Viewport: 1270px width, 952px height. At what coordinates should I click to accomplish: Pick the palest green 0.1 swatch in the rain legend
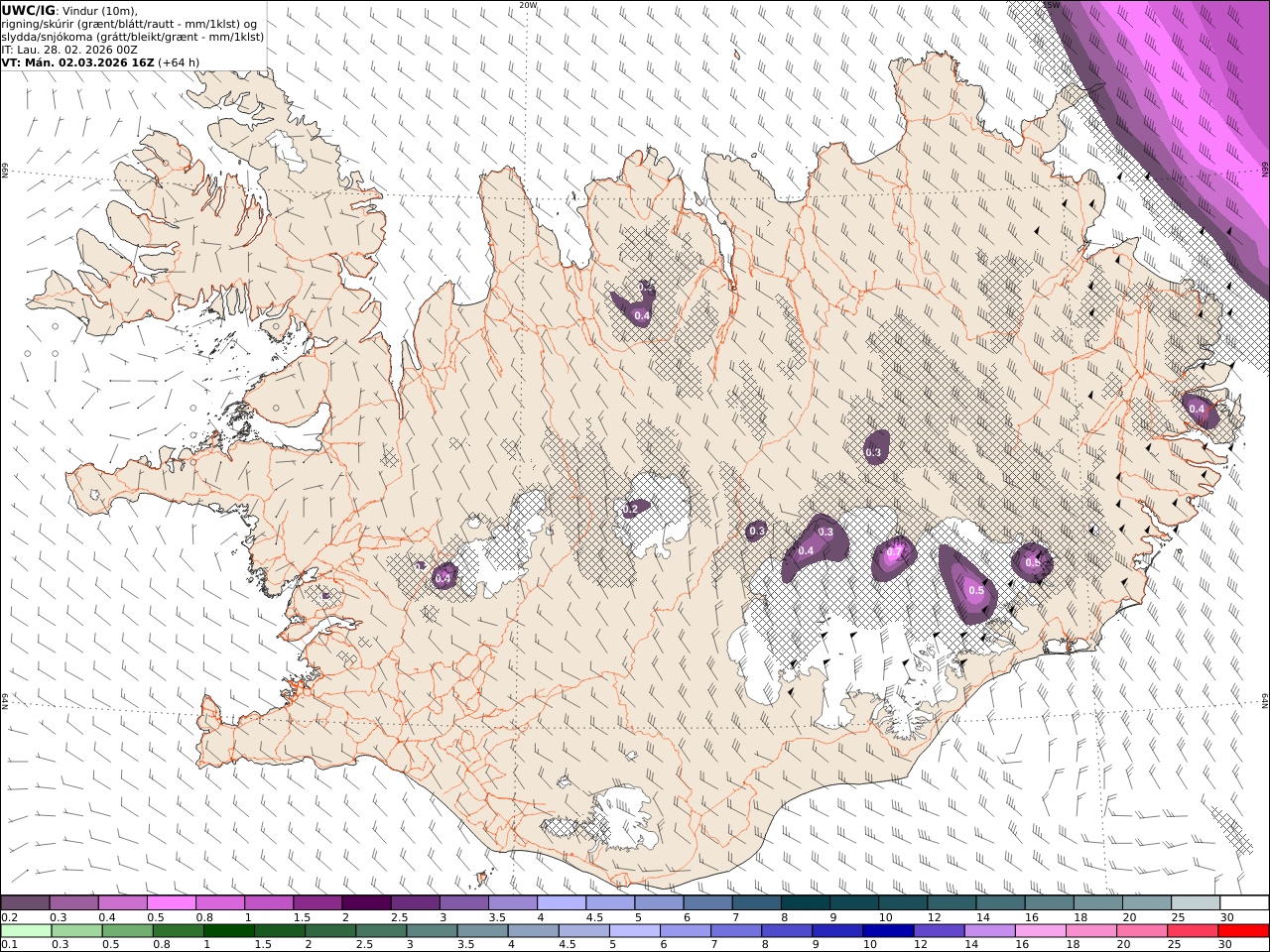(26, 931)
